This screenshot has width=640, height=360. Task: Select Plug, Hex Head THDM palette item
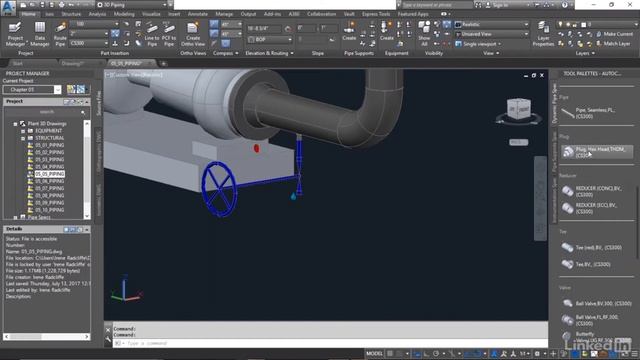click(597, 152)
